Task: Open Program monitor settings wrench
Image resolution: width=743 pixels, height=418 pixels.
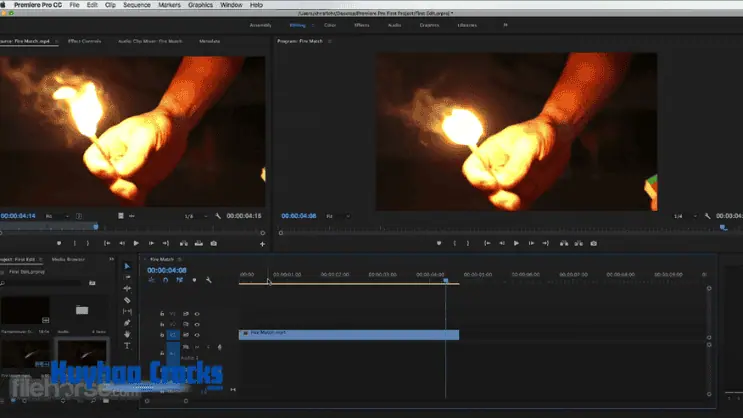Action: 707,216
